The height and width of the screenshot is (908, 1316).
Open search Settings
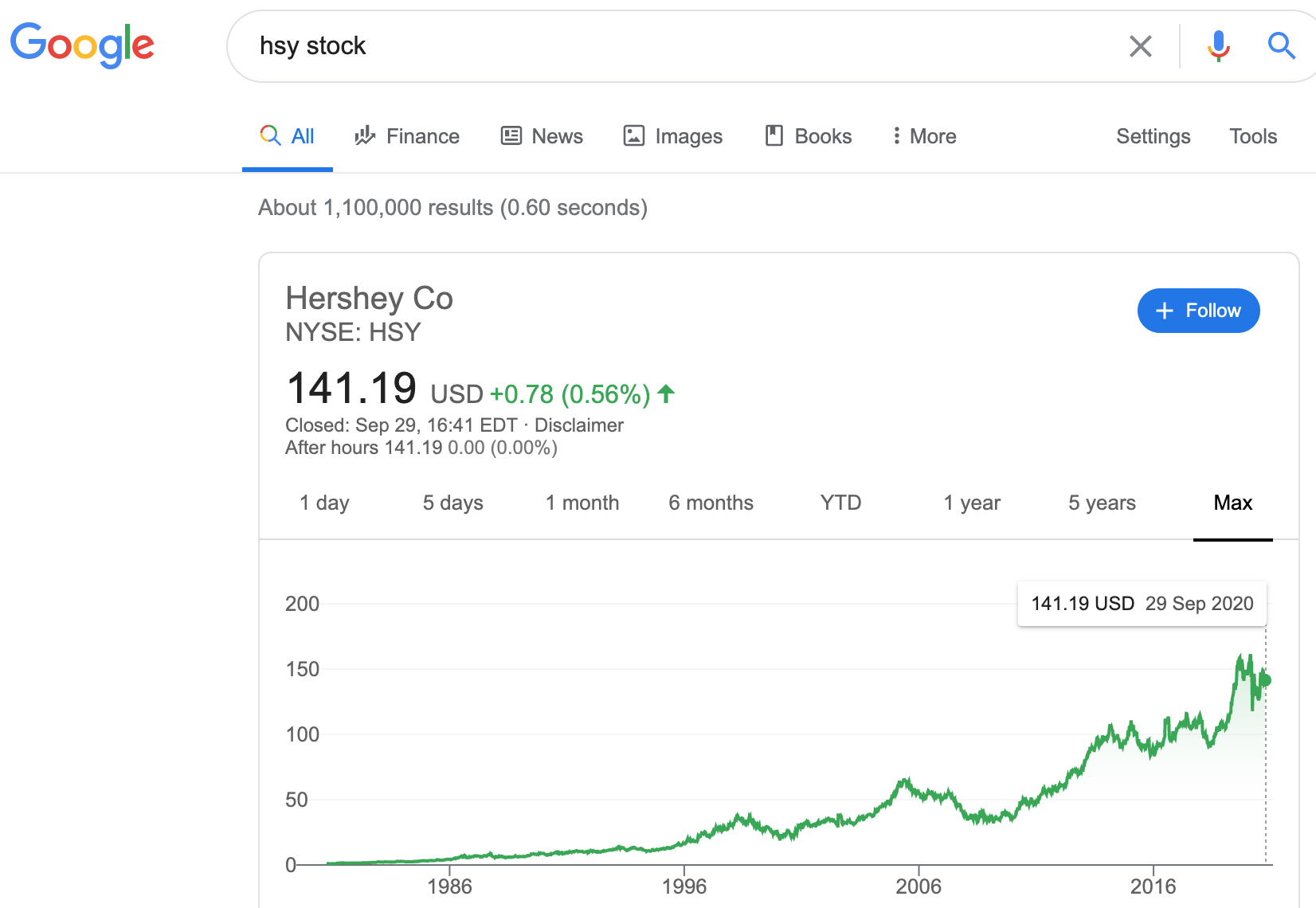1153,136
